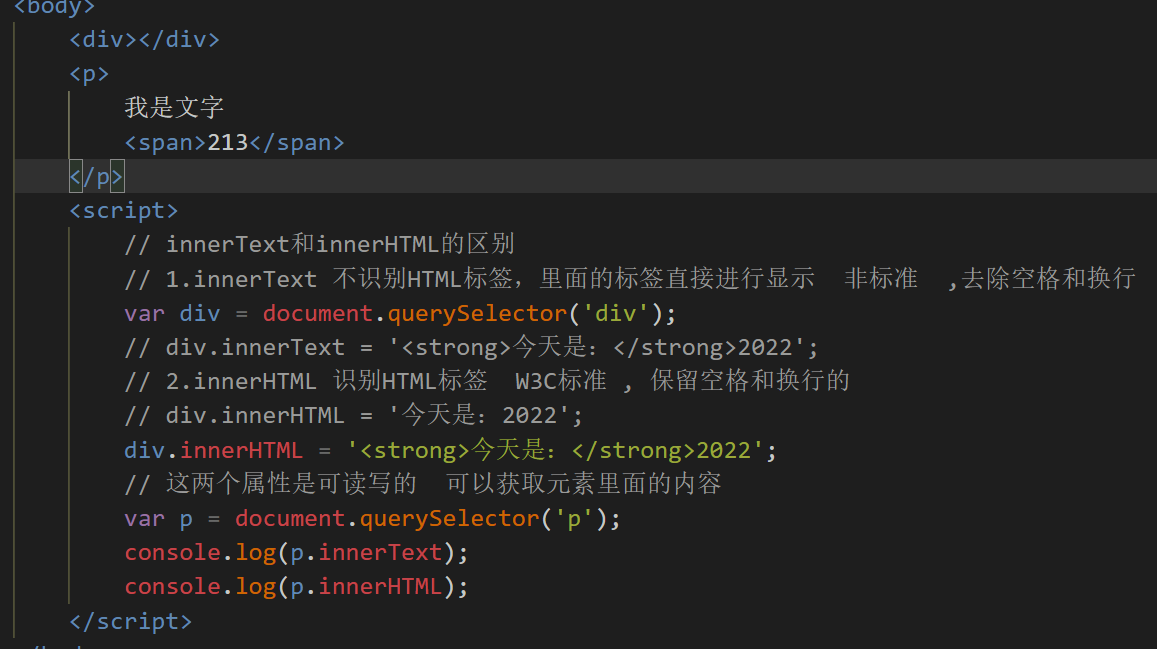
Task: Click console.log(p.innerText) line
Action: point(296,552)
